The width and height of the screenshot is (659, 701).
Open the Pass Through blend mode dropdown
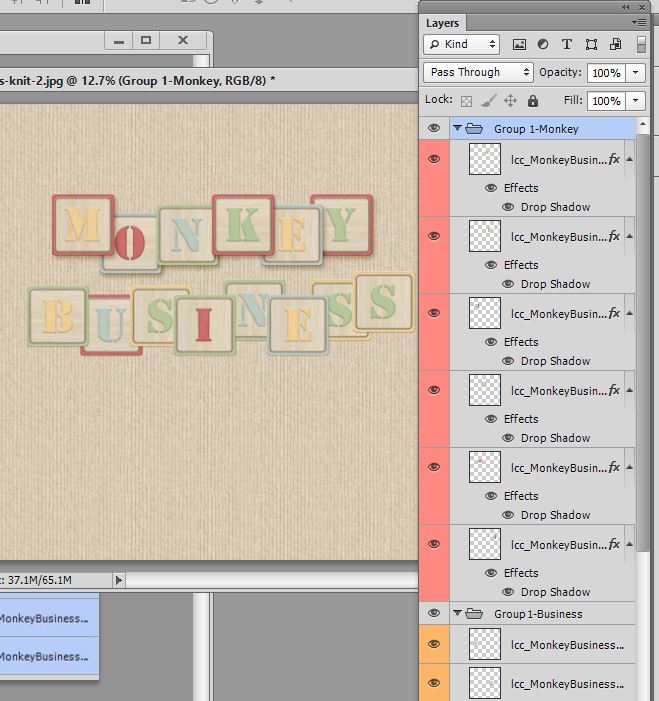pos(478,72)
